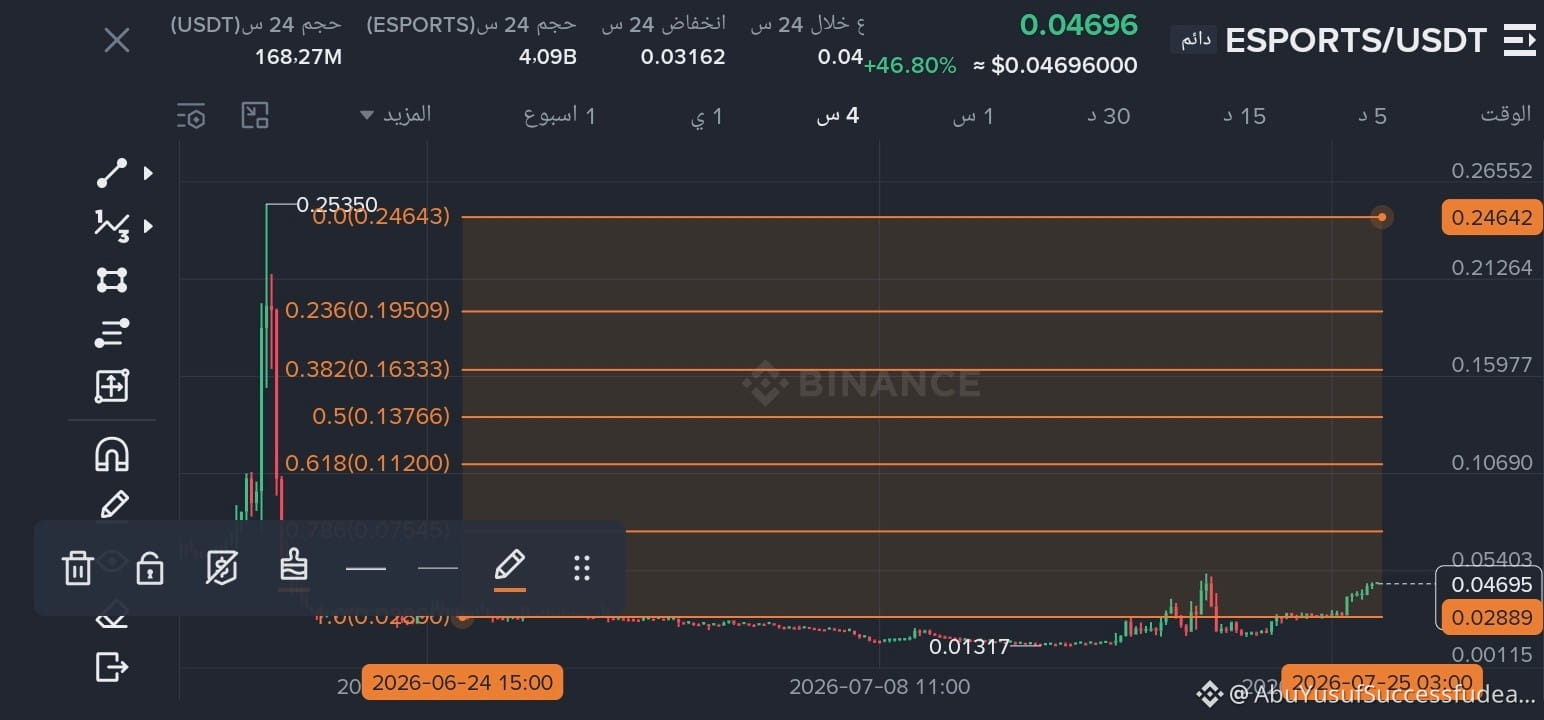Toggle the drawing background fill icon
The image size is (1544, 720).
221,568
